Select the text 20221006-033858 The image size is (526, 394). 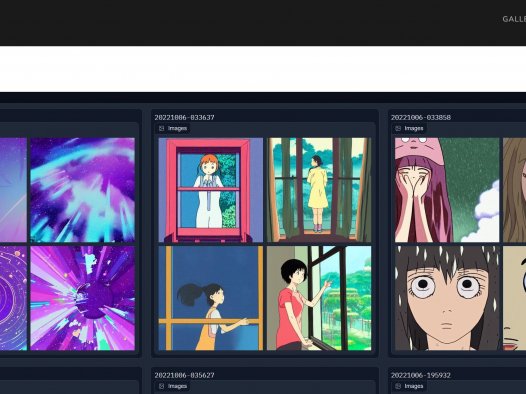421,117
